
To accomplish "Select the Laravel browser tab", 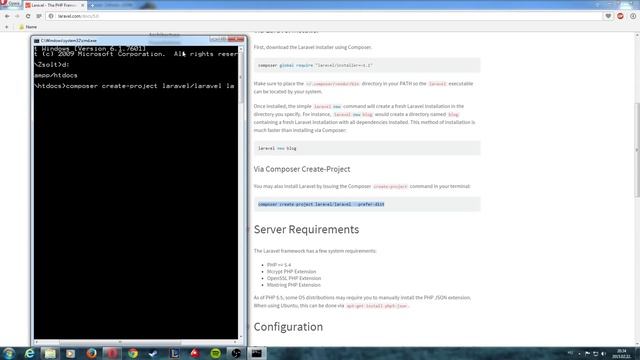I will [x=54, y=5].
